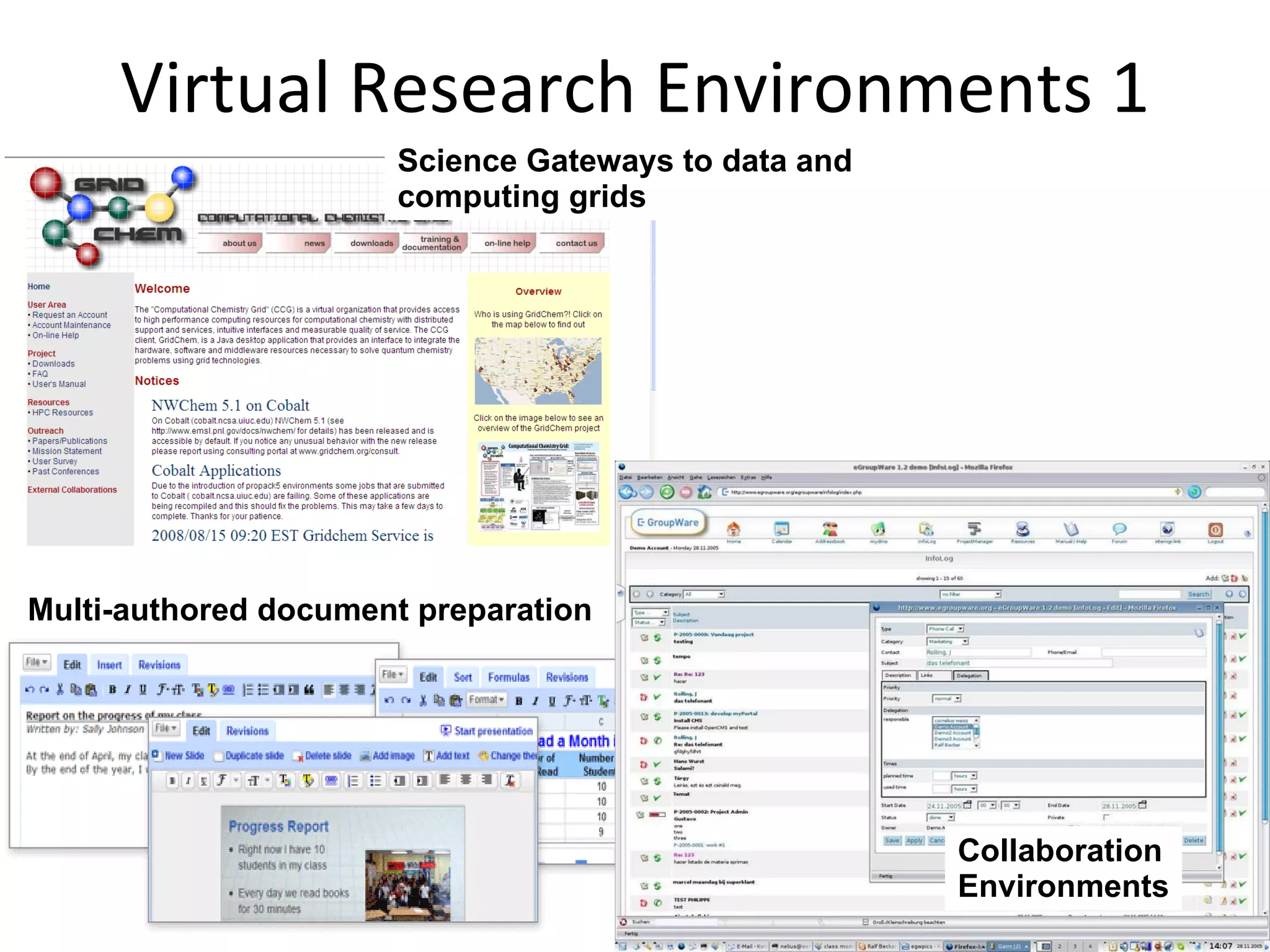Click the class class.mod taskbar entry

pyautogui.click(x=834, y=946)
